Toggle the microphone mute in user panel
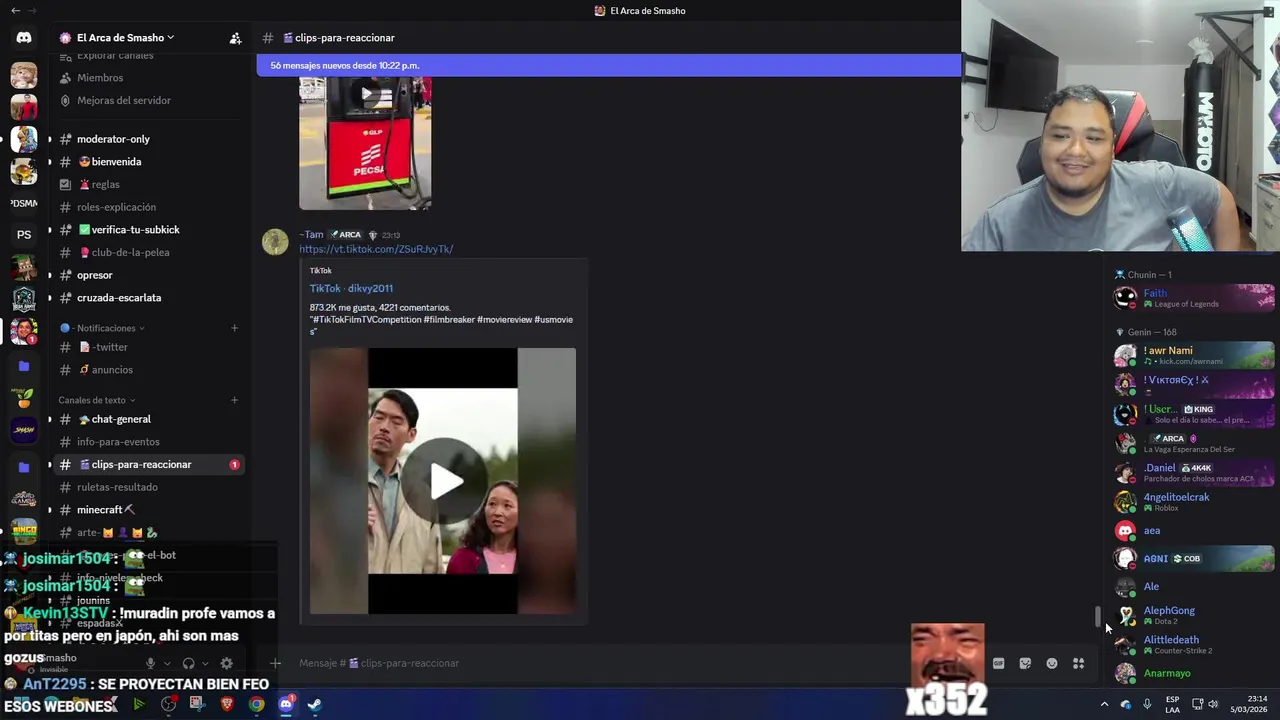Image resolution: width=1280 pixels, height=720 pixels. click(151, 663)
